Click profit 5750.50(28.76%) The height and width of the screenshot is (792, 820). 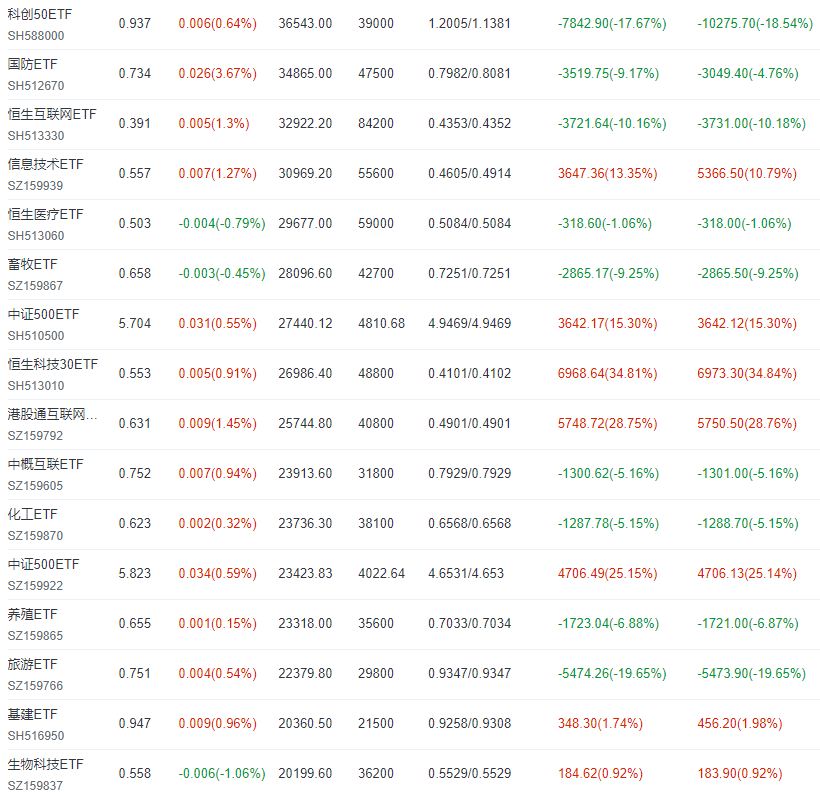tap(747, 424)
